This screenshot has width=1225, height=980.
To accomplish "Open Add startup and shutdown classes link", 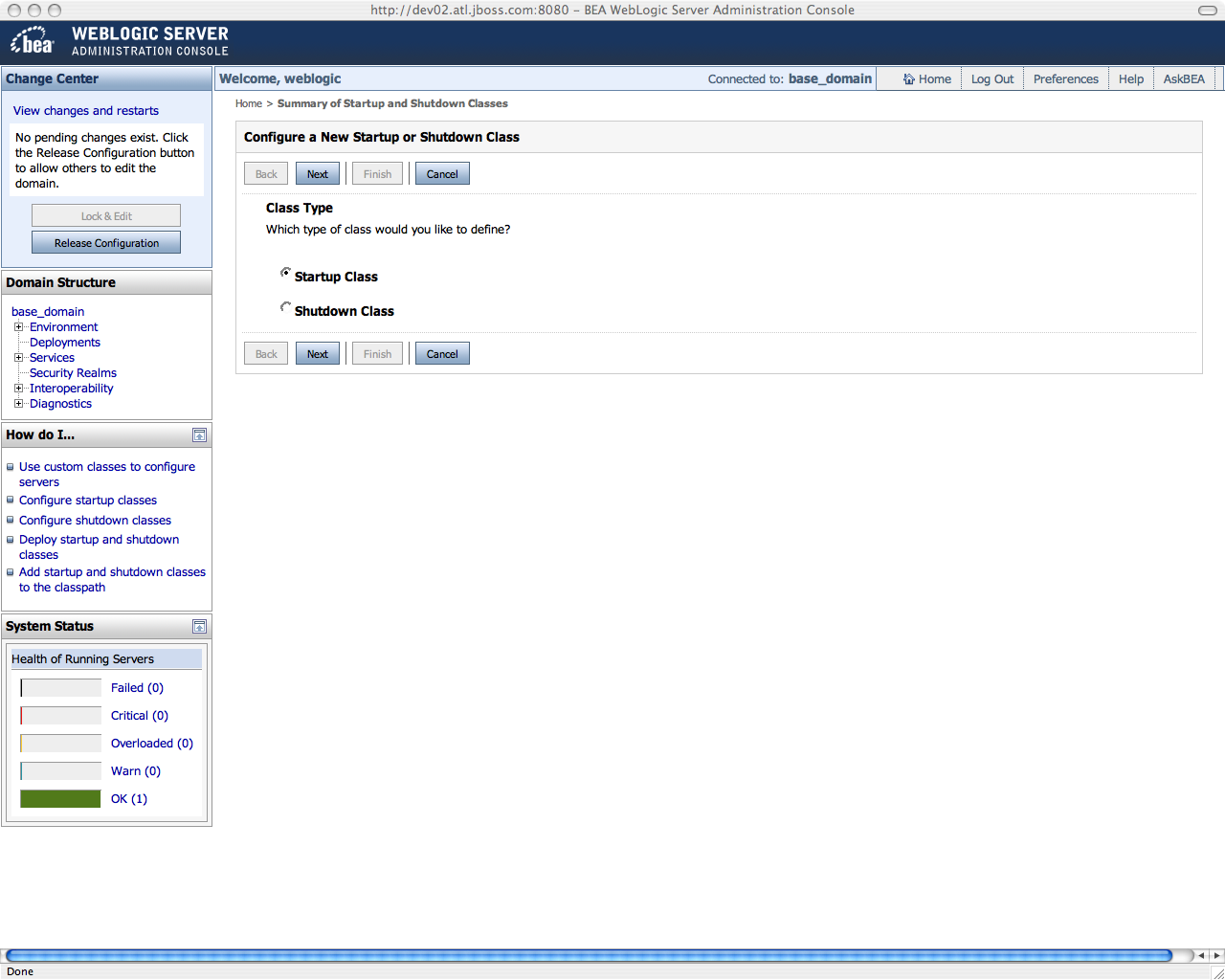I will tap(112, 580).
